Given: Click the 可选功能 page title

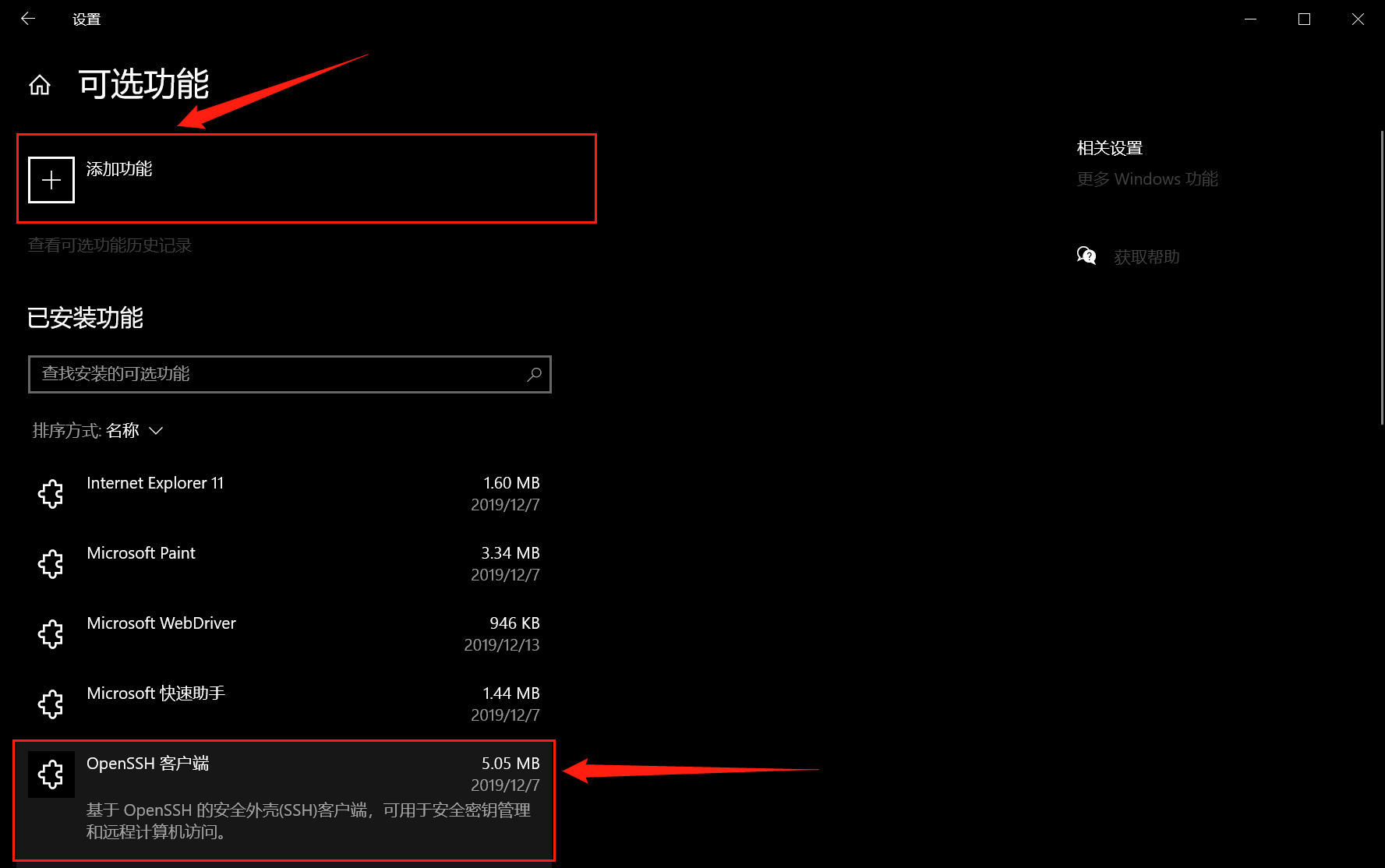Looking at the screenshot, I should coord(144,84).
